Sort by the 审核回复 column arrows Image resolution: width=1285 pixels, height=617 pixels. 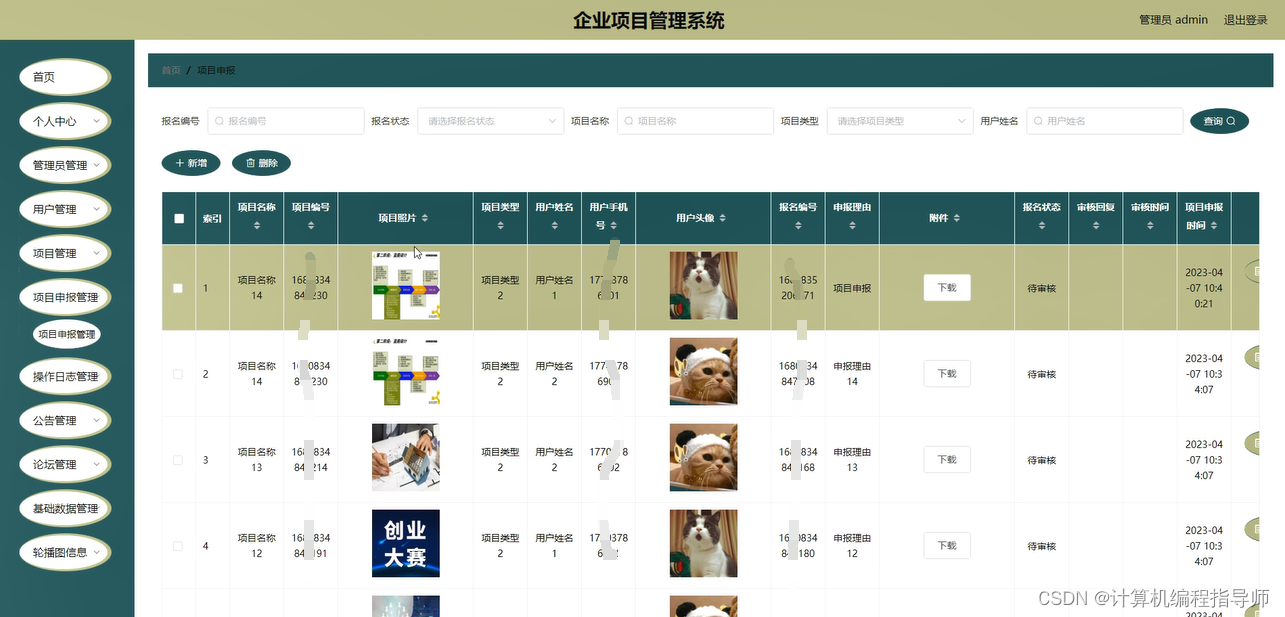(x=1095, y=226)
